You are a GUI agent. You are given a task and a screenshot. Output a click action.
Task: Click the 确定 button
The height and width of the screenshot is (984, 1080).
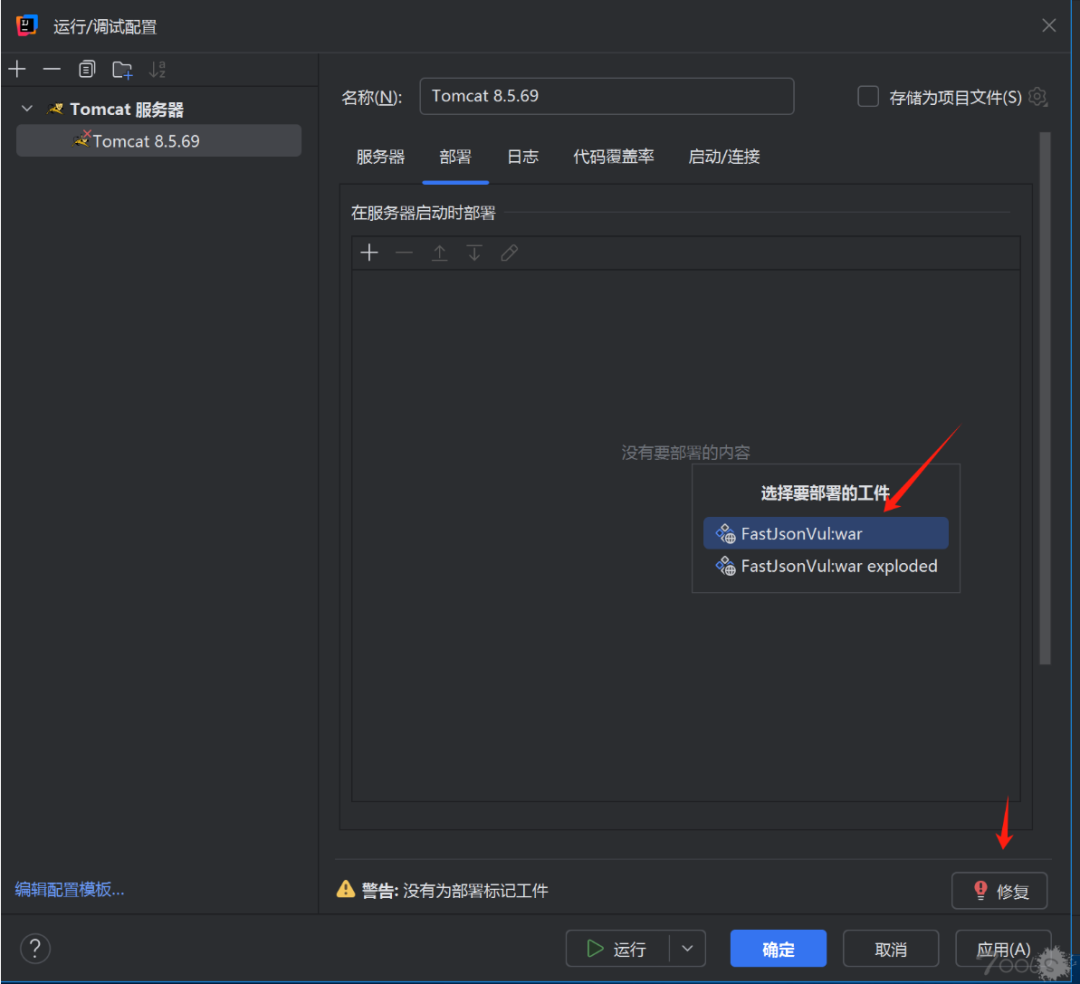[x=778, y=948]
